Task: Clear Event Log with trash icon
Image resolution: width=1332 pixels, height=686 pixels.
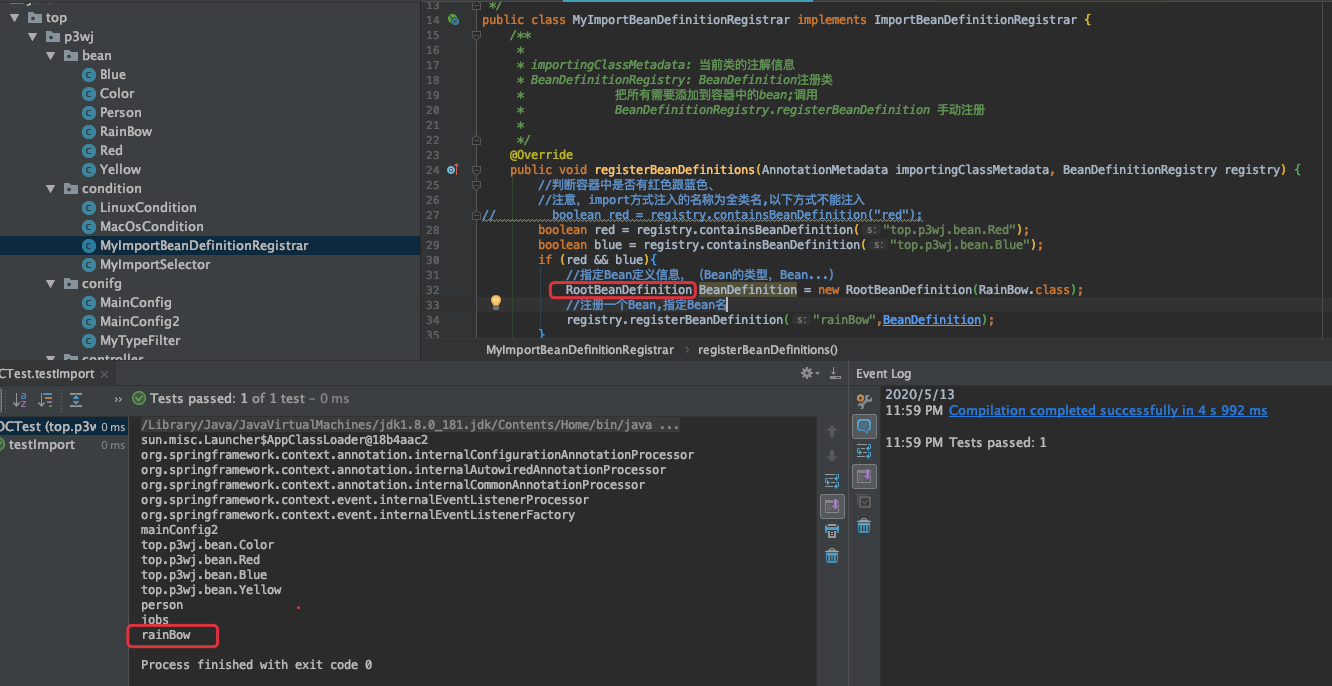Action: [865, 526]
